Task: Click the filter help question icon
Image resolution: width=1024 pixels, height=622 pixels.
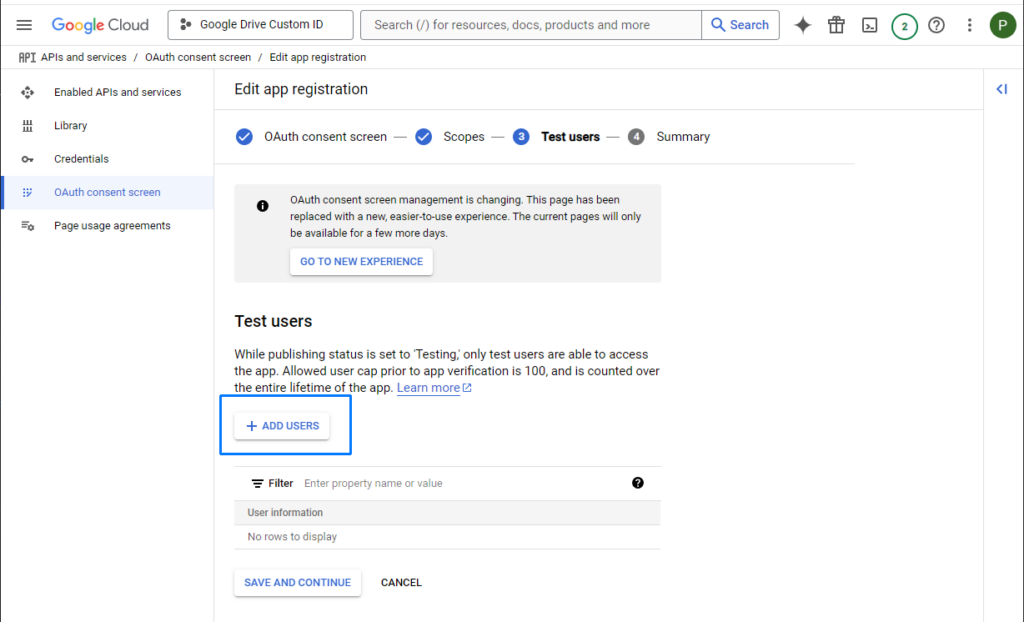Action: point(637,483)
